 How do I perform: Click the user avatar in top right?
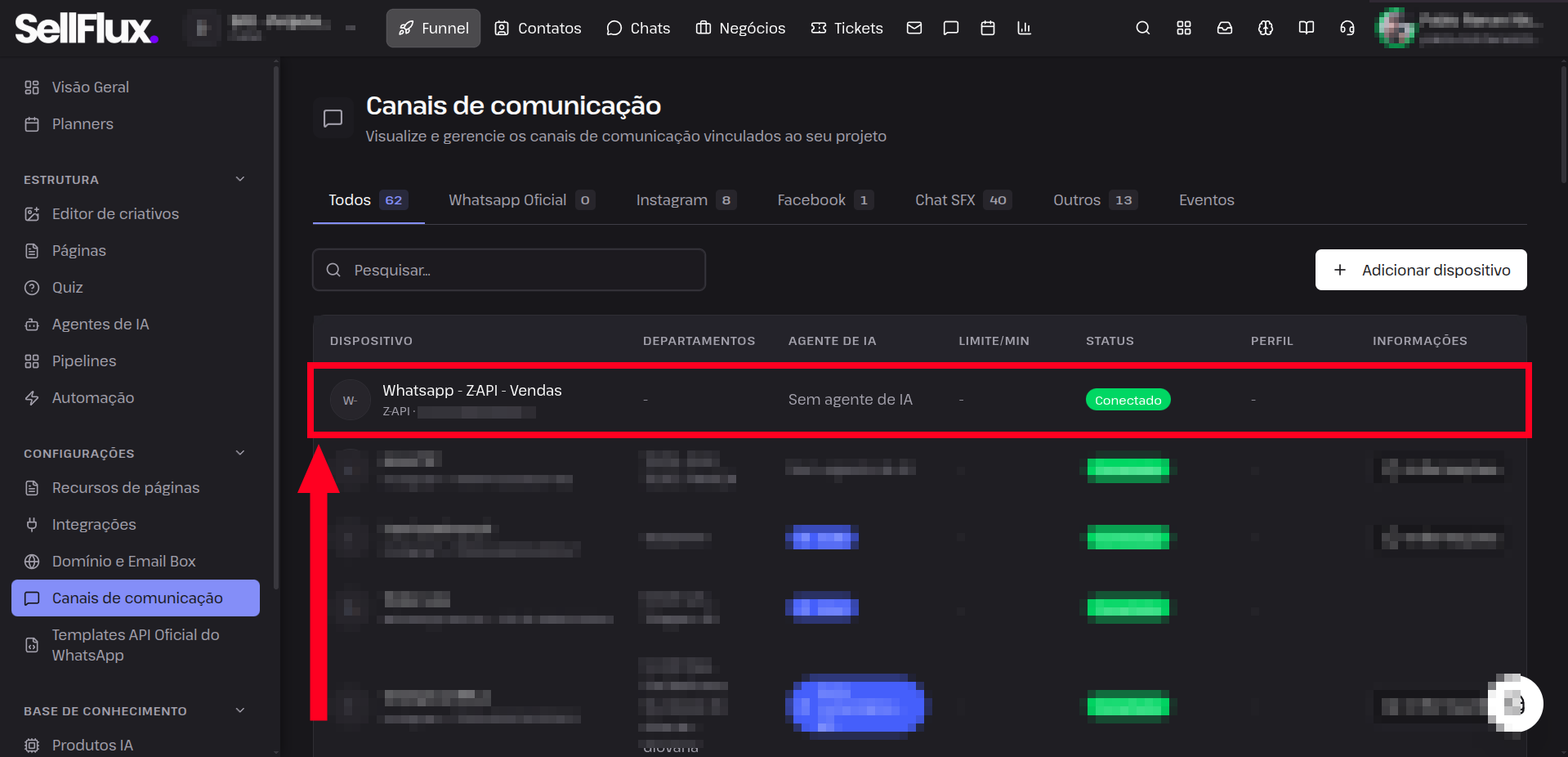point(1396,28)
